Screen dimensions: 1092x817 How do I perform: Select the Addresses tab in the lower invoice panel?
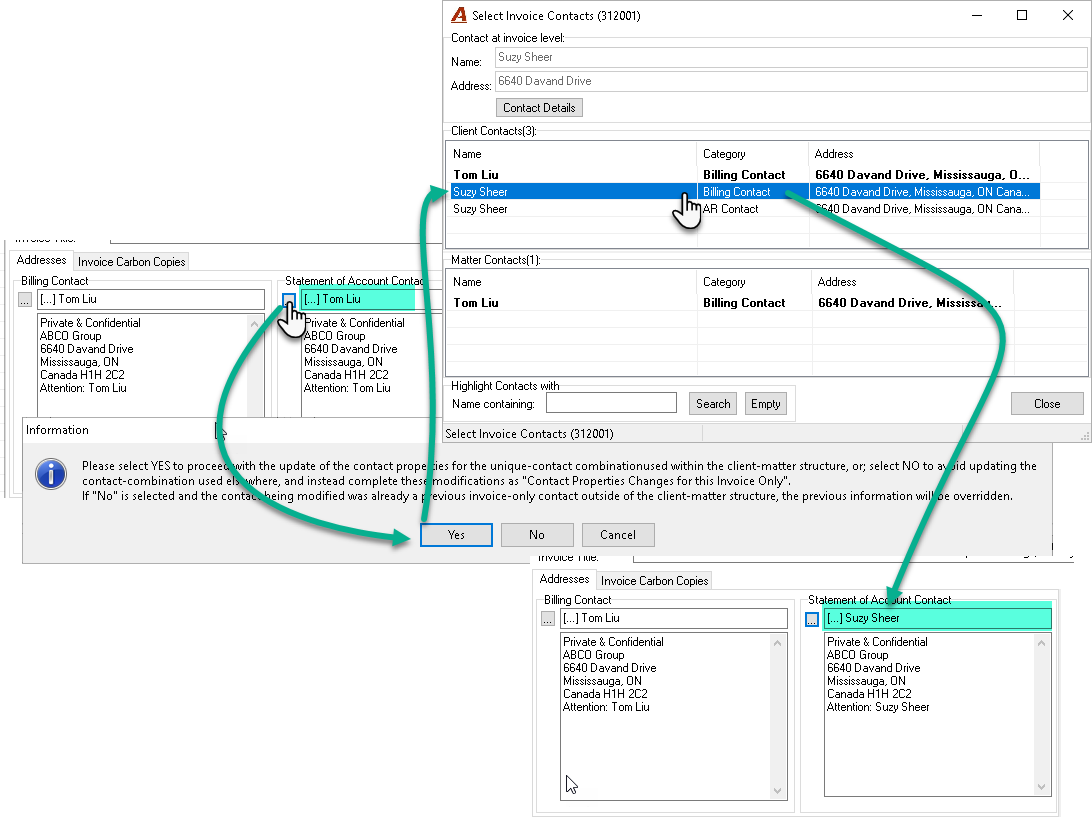[x=565, y=579]
